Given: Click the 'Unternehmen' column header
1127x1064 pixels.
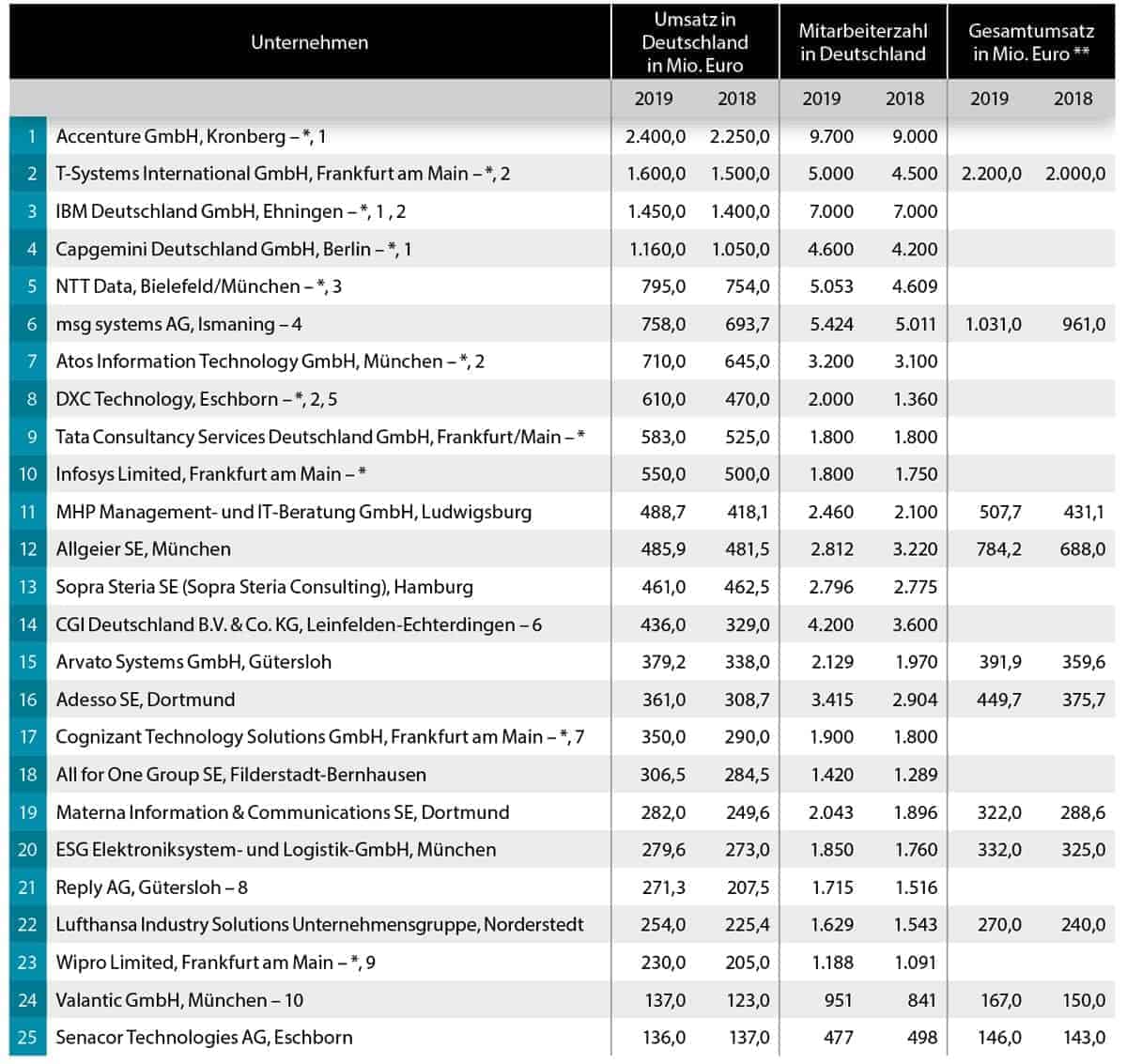Looking at the screenshot, I should tap(309, 42).
